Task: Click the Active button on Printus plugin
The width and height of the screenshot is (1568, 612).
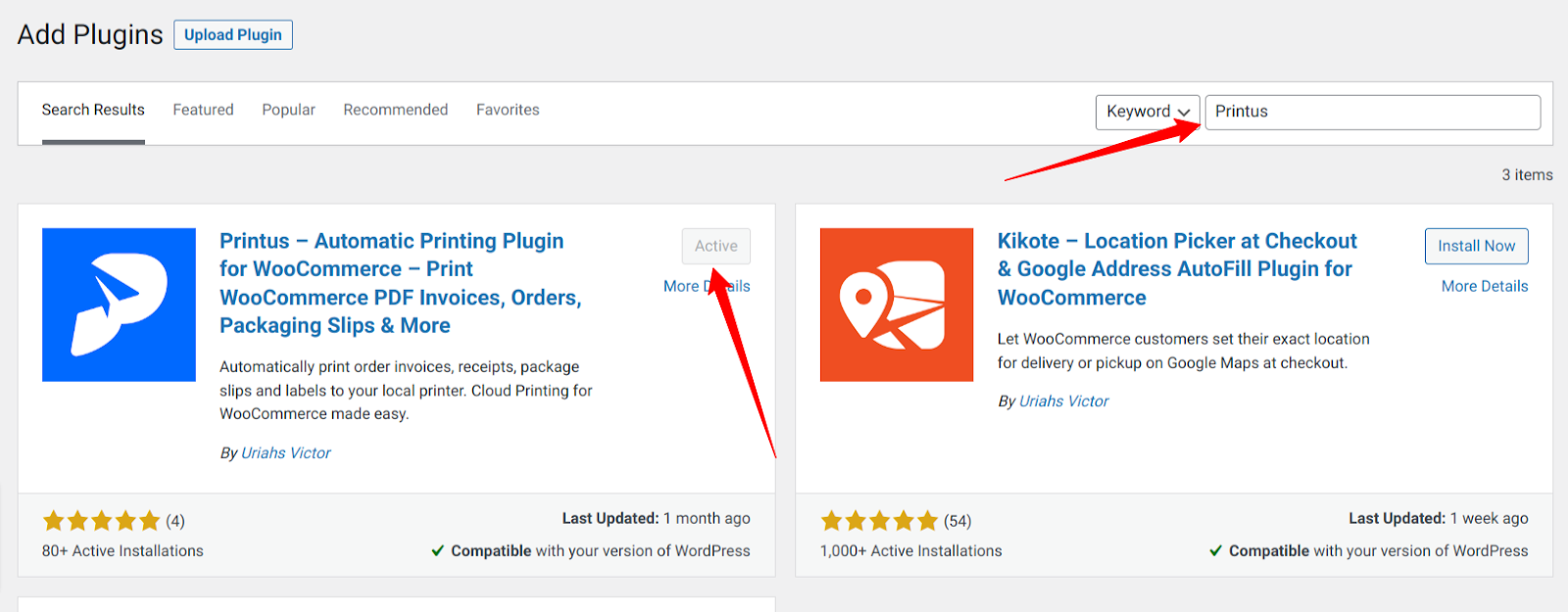Action: point(716,246)
